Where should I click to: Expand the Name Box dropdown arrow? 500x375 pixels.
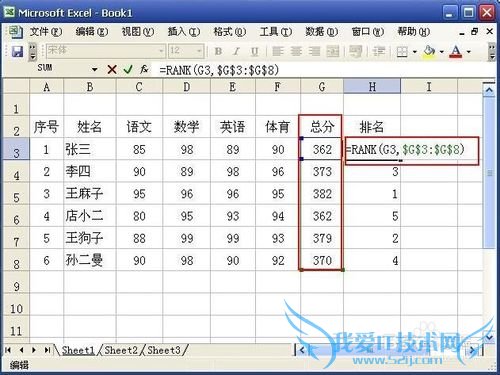coord(95,69)
